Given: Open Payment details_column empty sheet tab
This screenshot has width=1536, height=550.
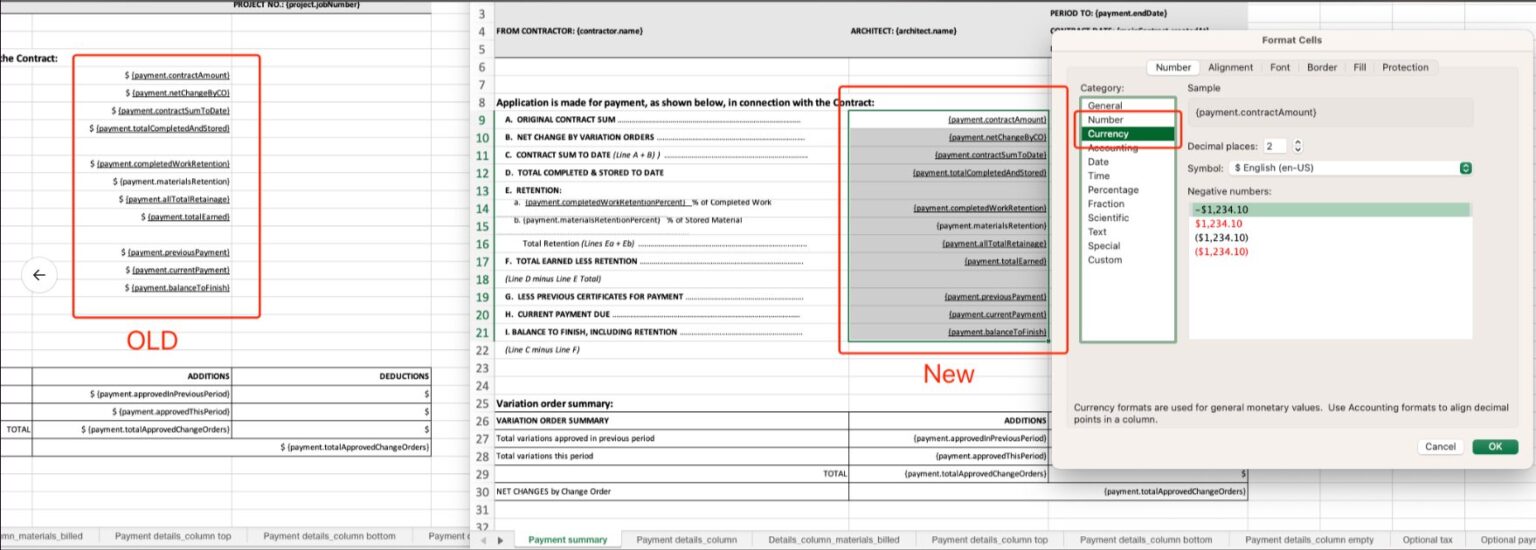Looking at the screenshot, I should [1309, 540].
